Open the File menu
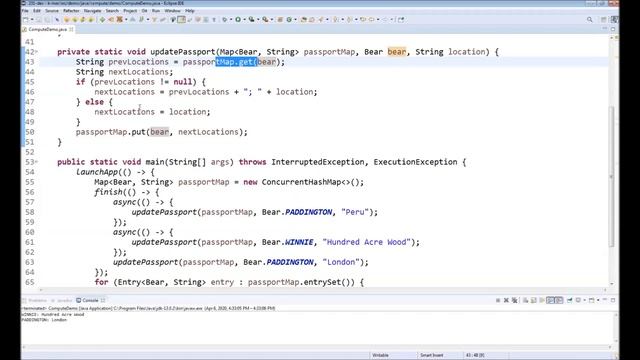The height and width of the screenshot is (360, 640). 25,11
